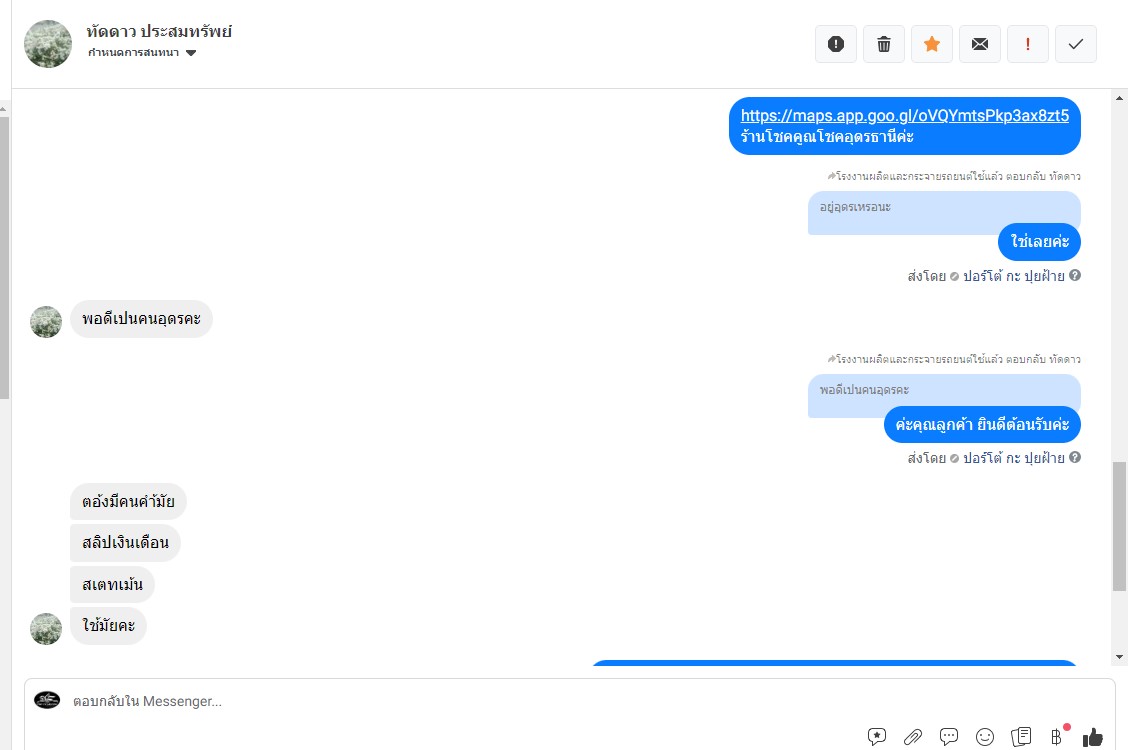The width and height of the screenshot is (1128, 750).
Task: Expand the กำหนดการสนทนา dropdown arrow
Action: coord(191,52)
